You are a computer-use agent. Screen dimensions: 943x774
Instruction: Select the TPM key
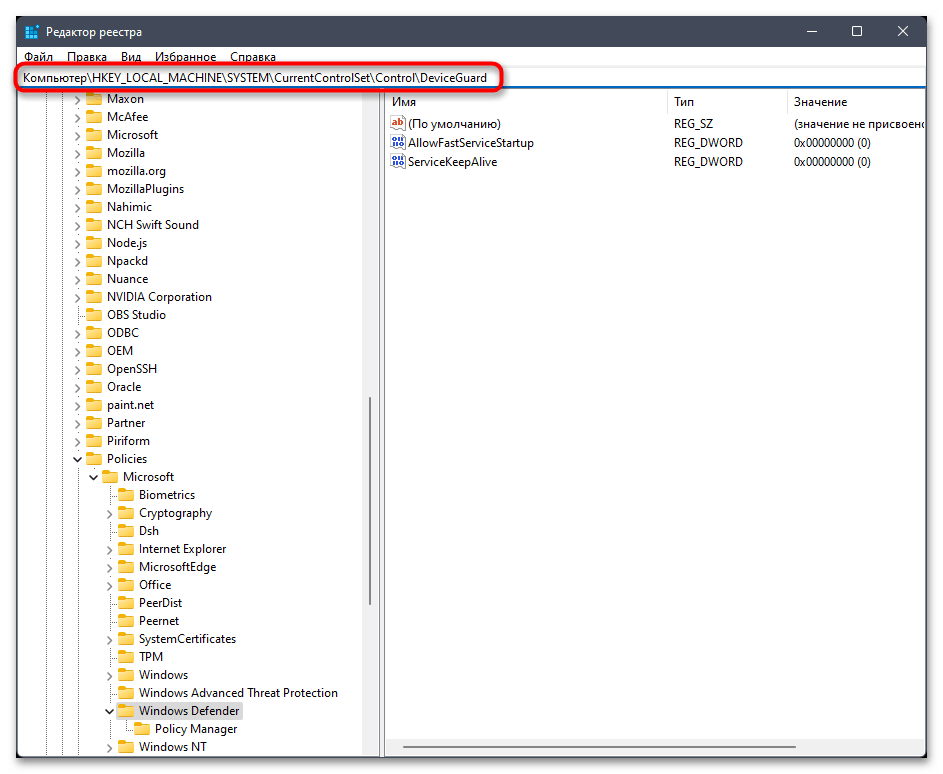150,657
